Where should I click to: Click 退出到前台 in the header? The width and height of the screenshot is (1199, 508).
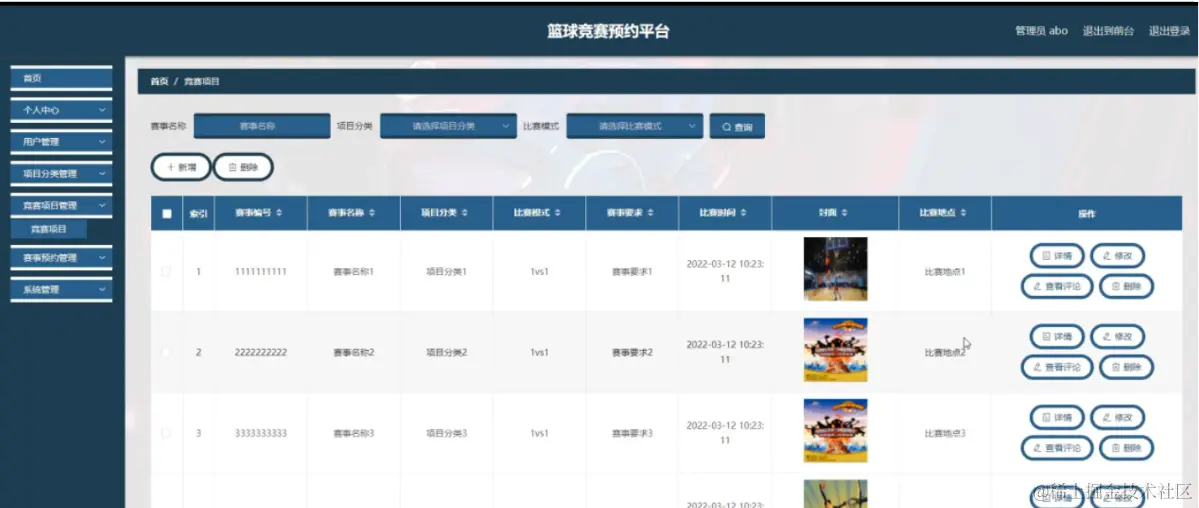[x=1108, y=31]
